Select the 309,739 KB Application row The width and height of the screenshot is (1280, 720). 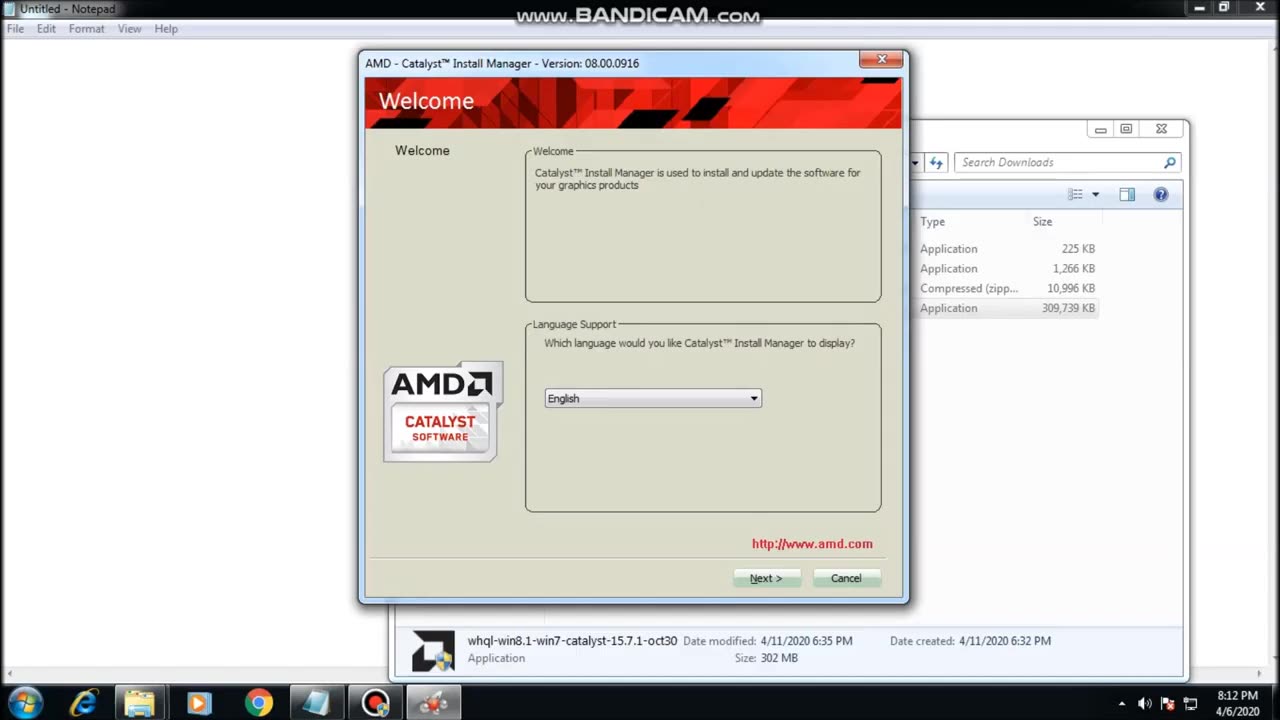pyautogui.click(x=1007, y=309)
